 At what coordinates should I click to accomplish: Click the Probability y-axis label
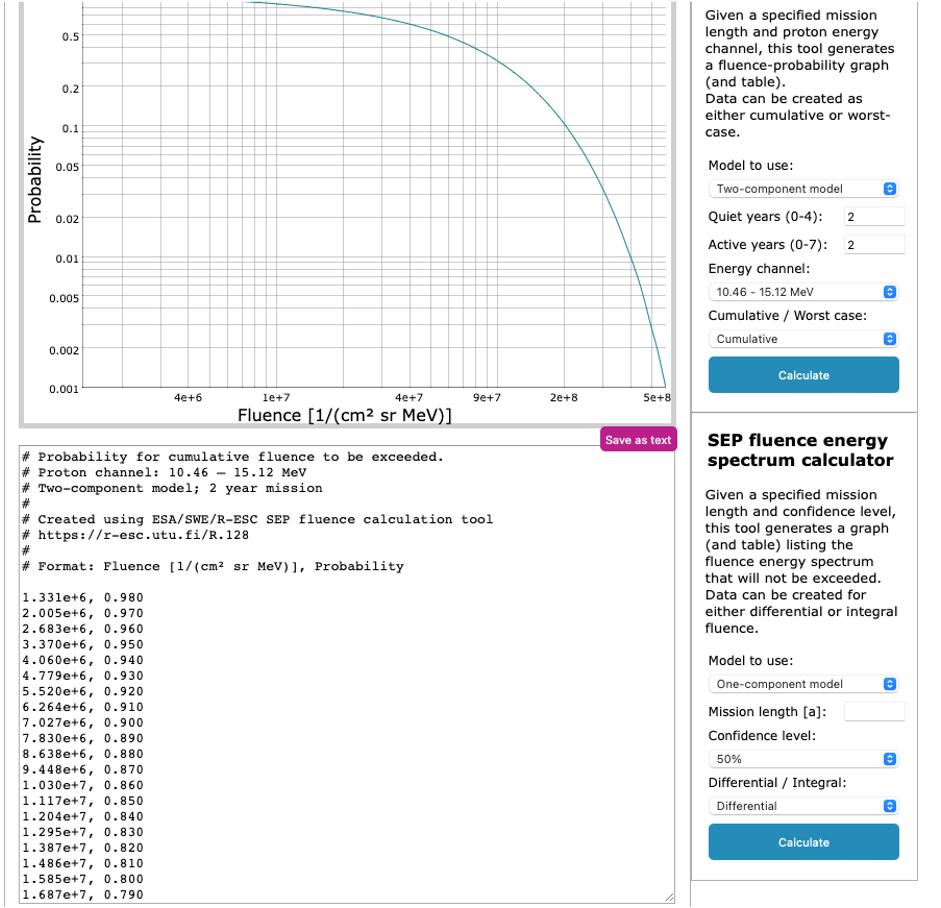(35, 180)
